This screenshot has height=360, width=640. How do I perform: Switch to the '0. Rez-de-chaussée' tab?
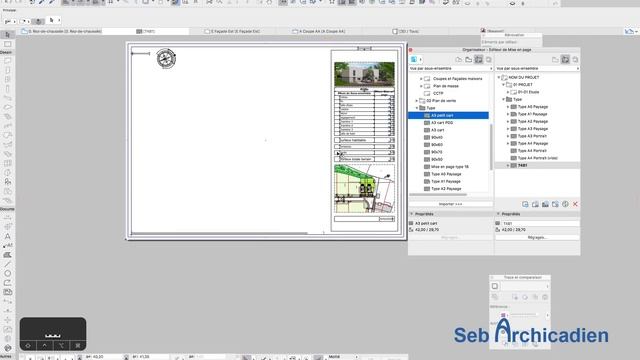pos(61,31)
